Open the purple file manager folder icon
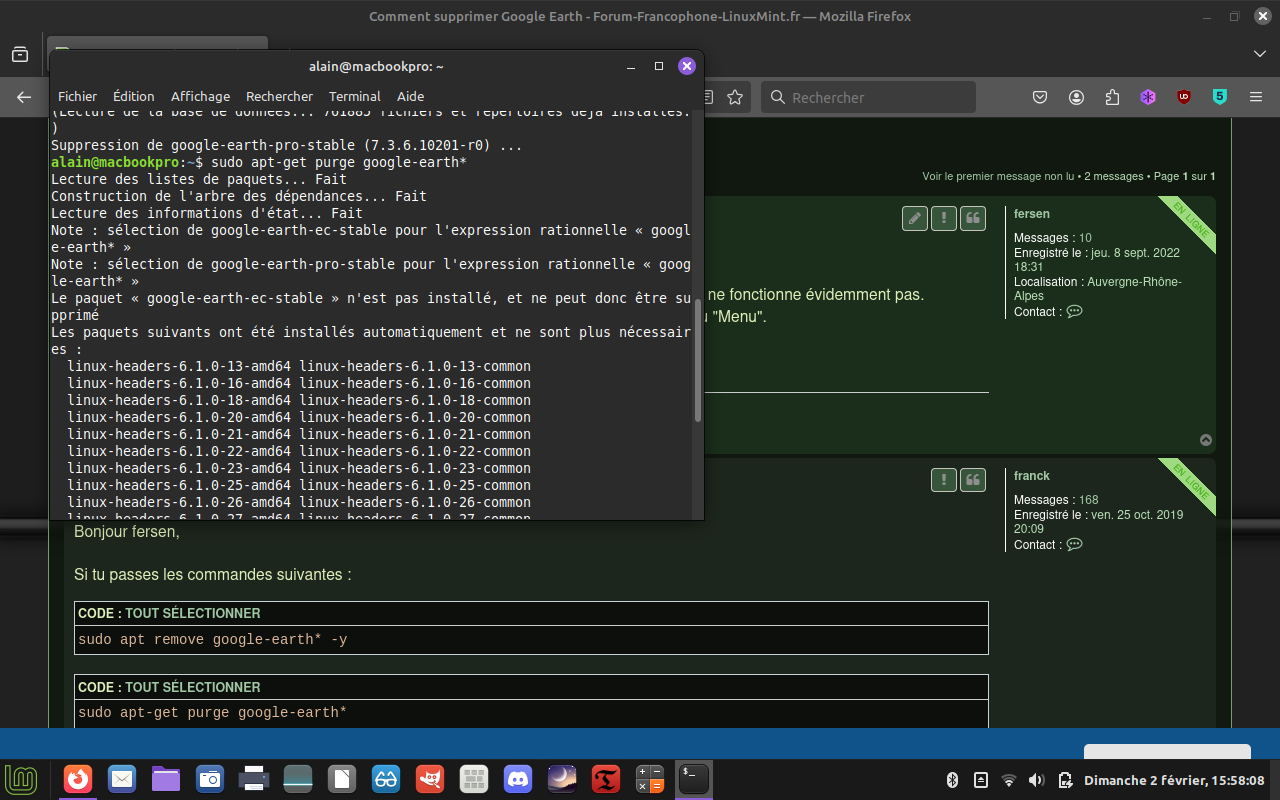 (x=166, y=779)
